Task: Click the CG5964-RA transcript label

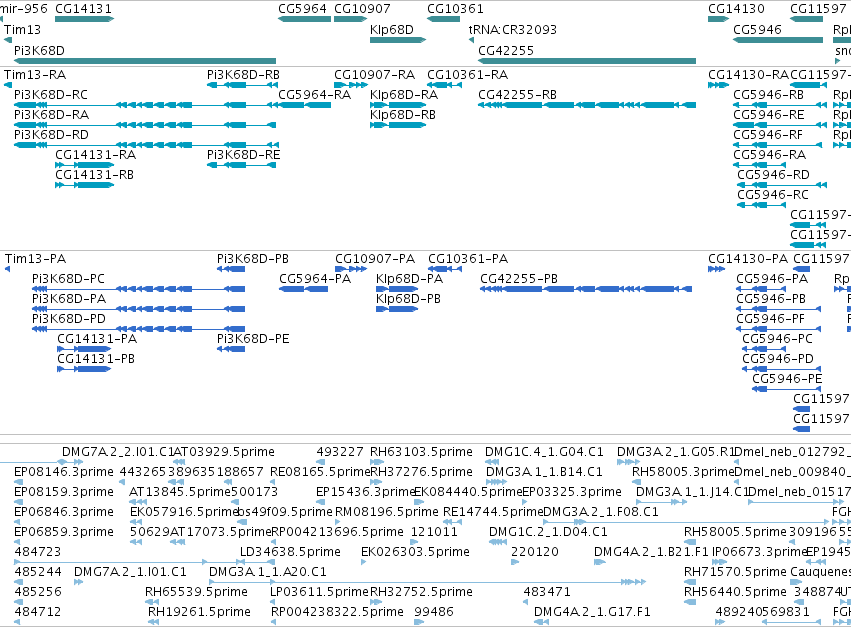Action: tap(315, 95)
